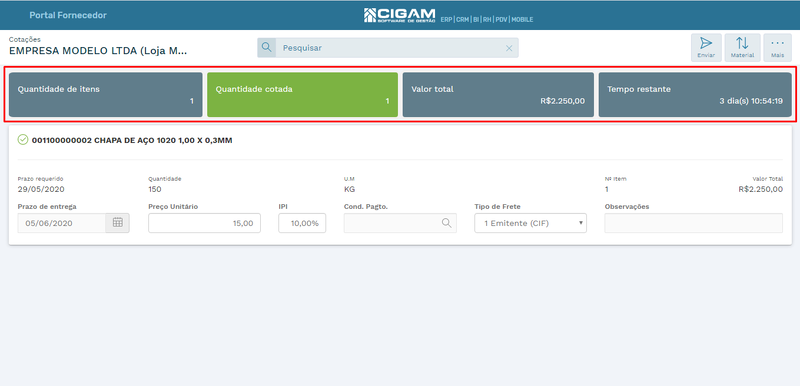Screen dimensions: 800x386
Task: Click the CIGAM logo
Action: click(399, 15)
